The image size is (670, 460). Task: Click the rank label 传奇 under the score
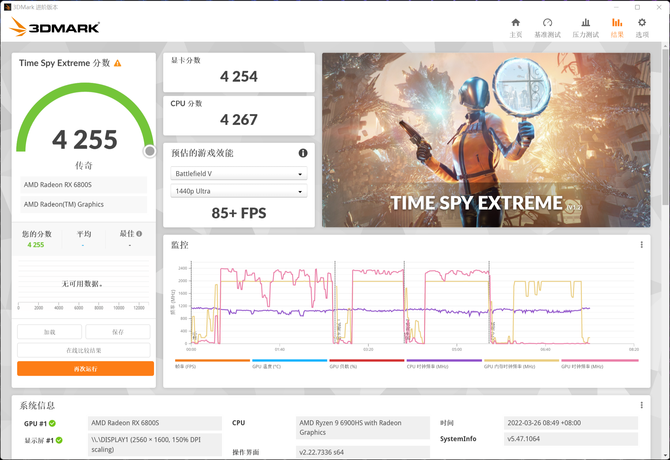84,165
